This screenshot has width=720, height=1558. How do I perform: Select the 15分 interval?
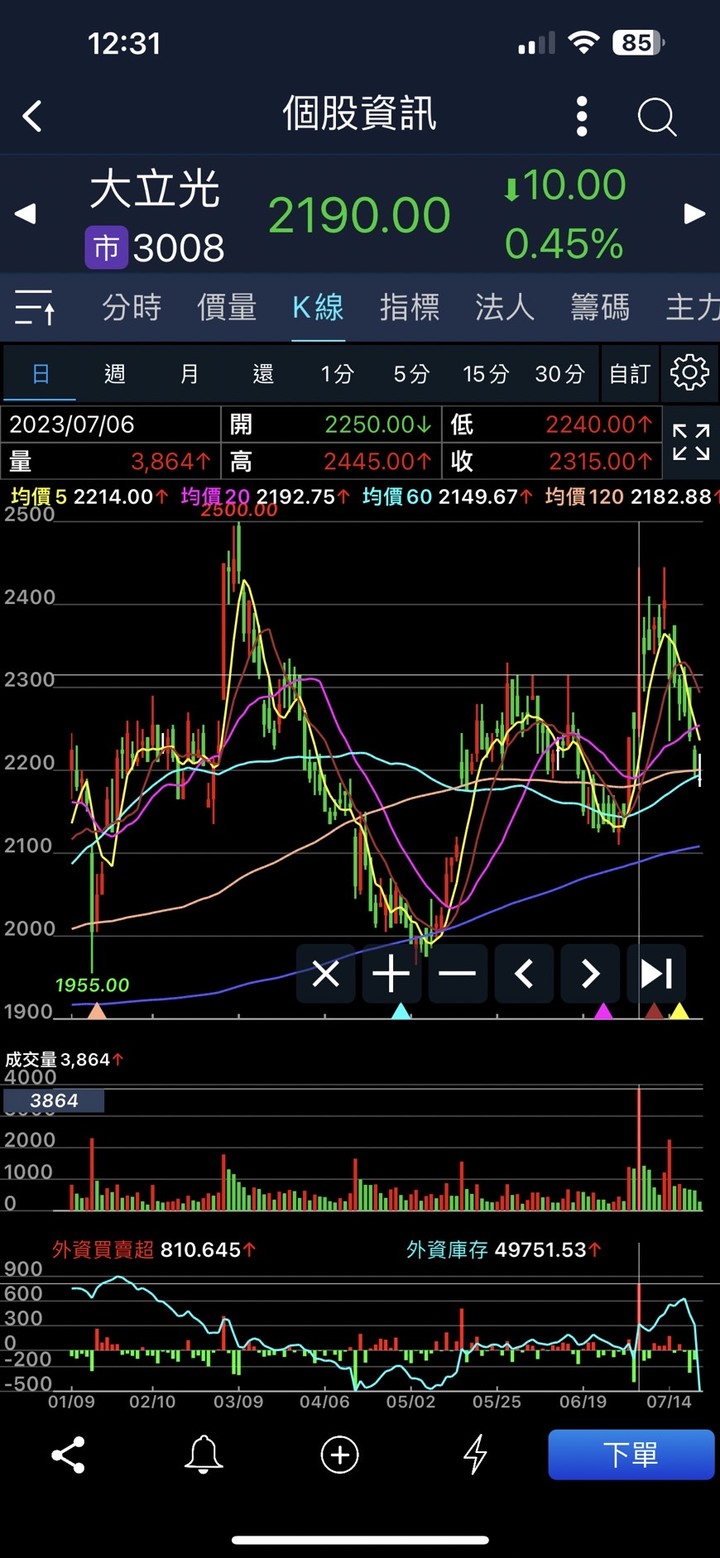pyautogui.click(x=486, y=374)
